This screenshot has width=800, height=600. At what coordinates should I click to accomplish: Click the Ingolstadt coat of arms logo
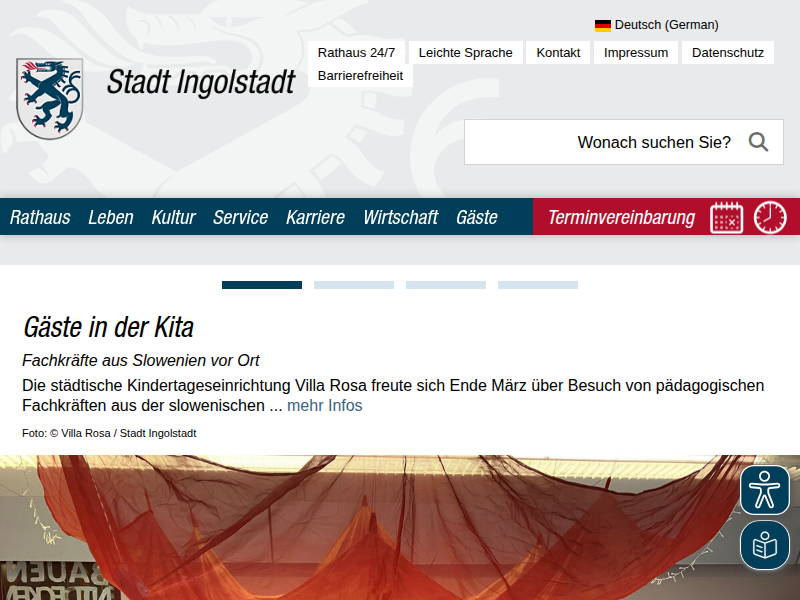49,98
